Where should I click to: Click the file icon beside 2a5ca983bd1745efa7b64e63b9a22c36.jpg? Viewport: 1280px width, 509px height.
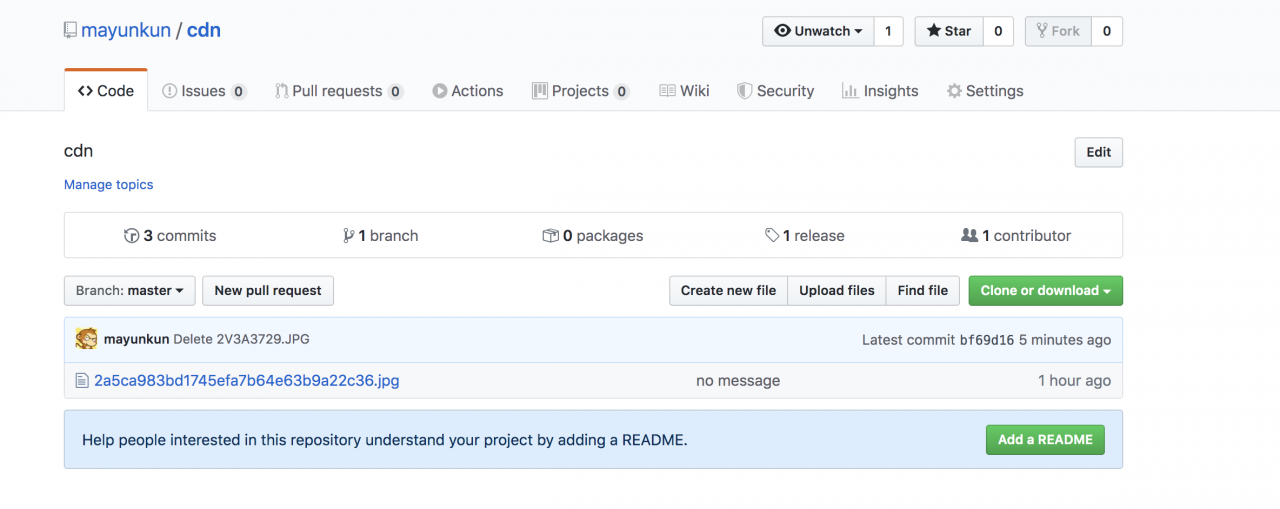[82, 380]
